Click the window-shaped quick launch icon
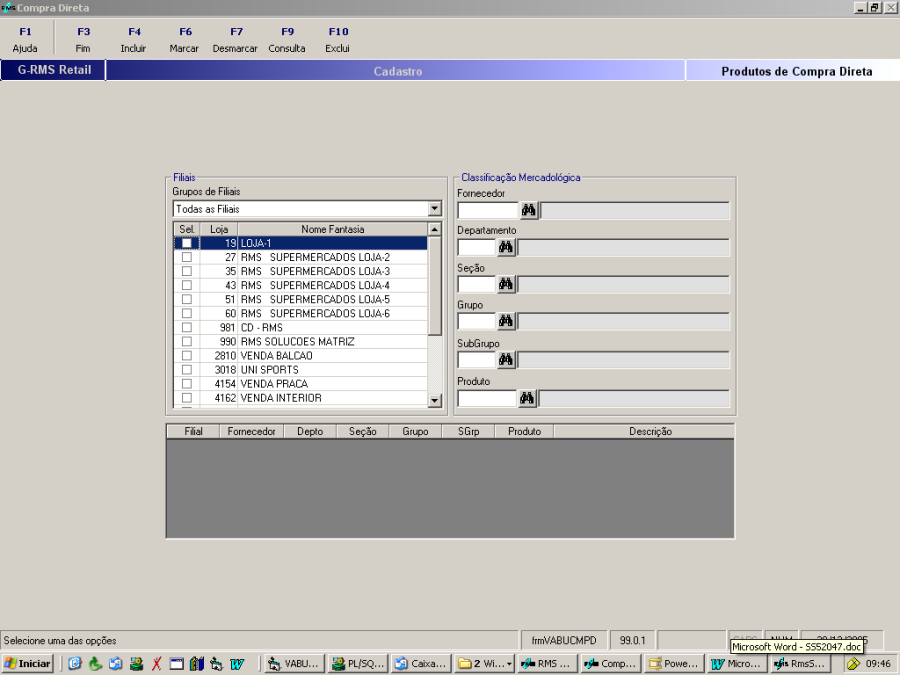The image size is (900, 675). click(x=177, y=664)
